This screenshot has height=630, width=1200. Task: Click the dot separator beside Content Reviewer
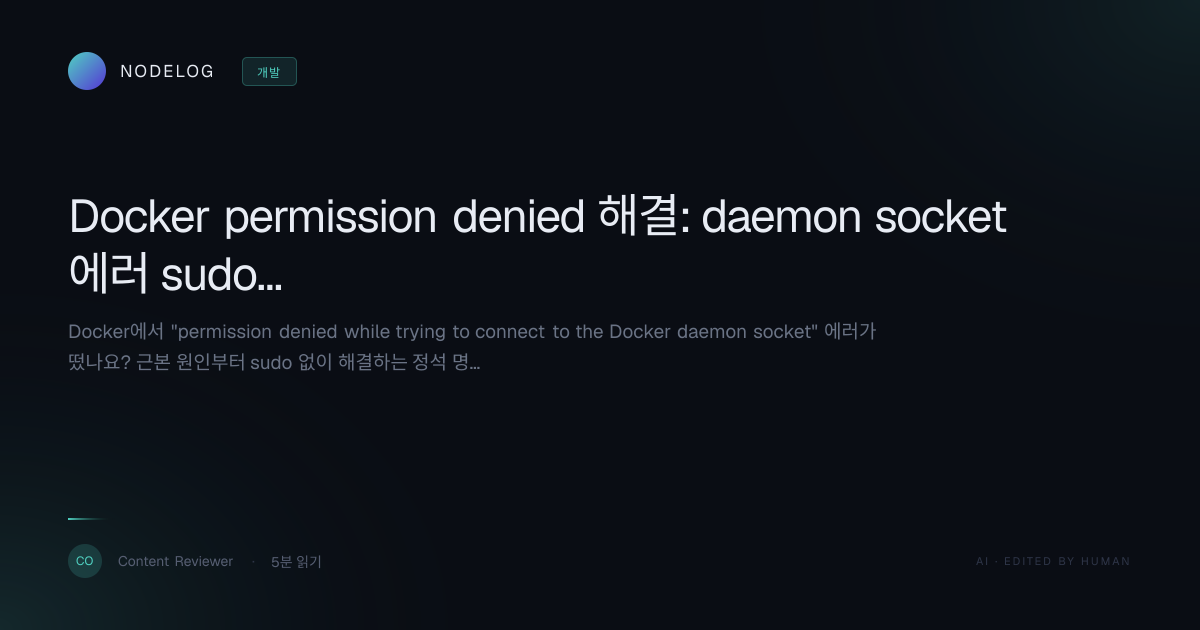(x=253, y=562)
